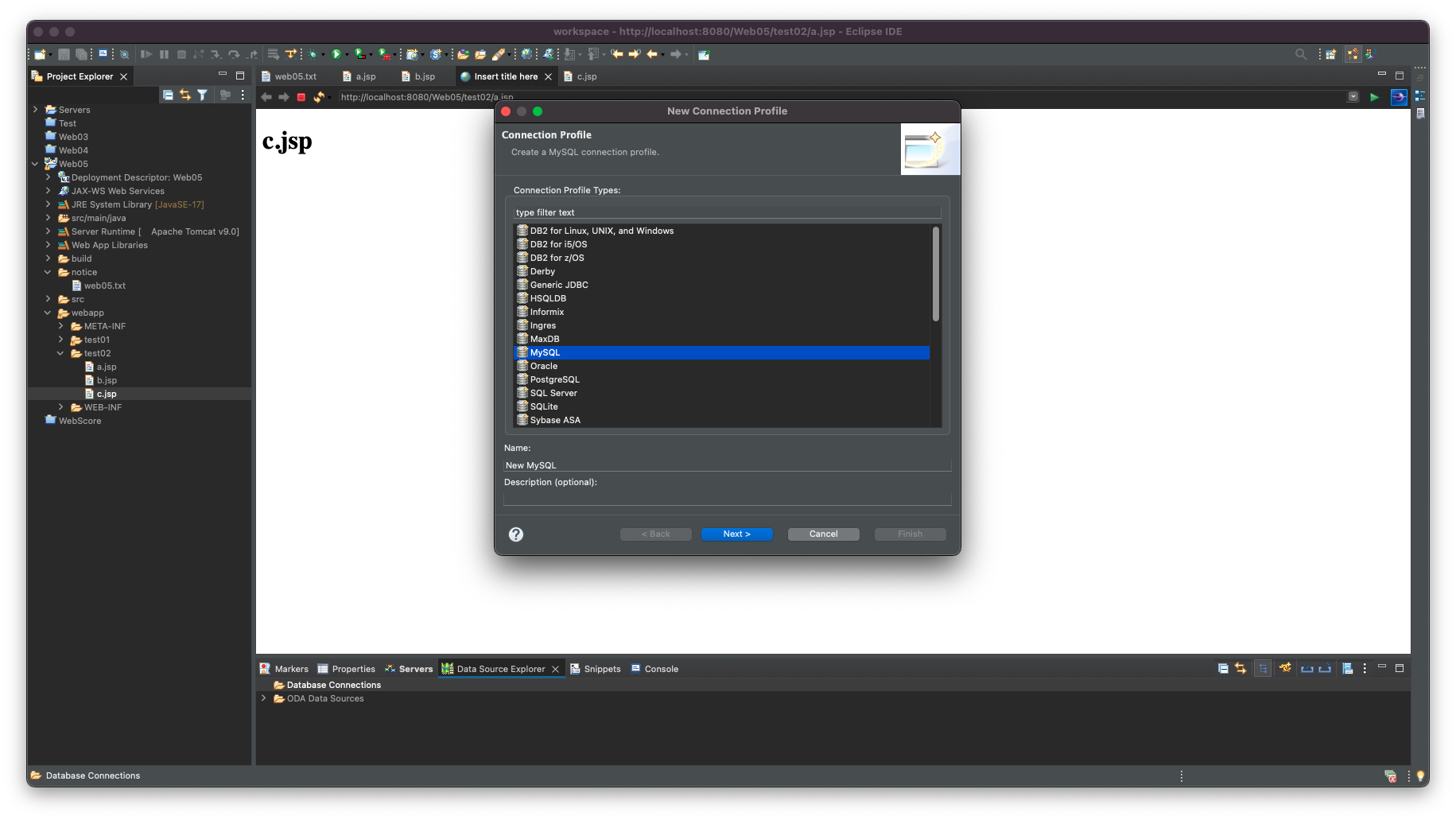Select b.jsp in Project Explorer tree
The height and width of the screenshot is (820, 1456).
point(107,380)
